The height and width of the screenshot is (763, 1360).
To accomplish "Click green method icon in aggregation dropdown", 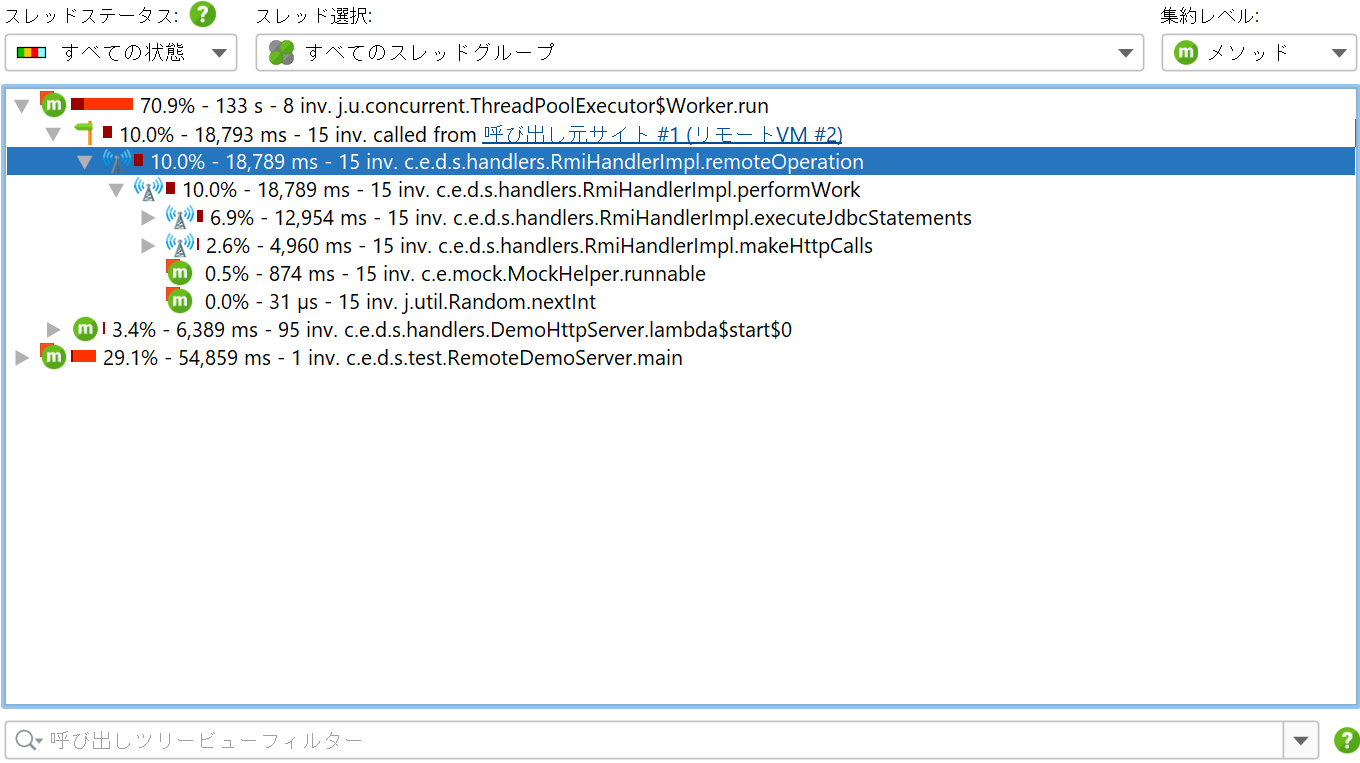I will tap(1186, 53).
